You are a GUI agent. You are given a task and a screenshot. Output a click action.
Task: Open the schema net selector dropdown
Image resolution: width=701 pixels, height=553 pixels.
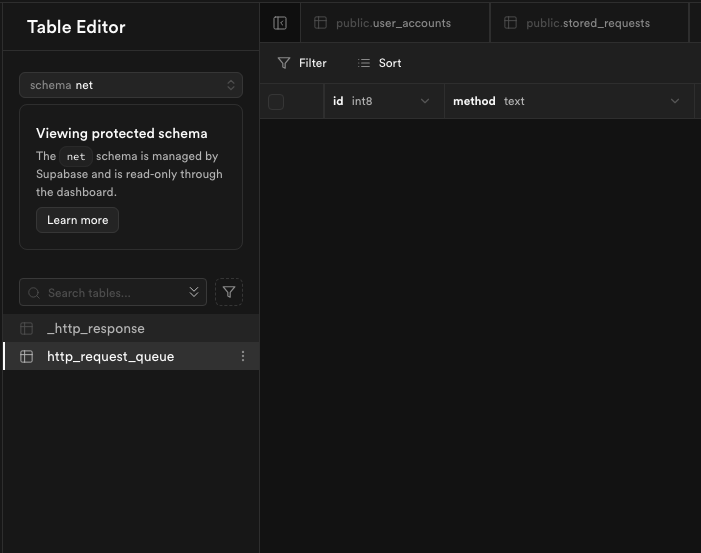tap(131, 85)
